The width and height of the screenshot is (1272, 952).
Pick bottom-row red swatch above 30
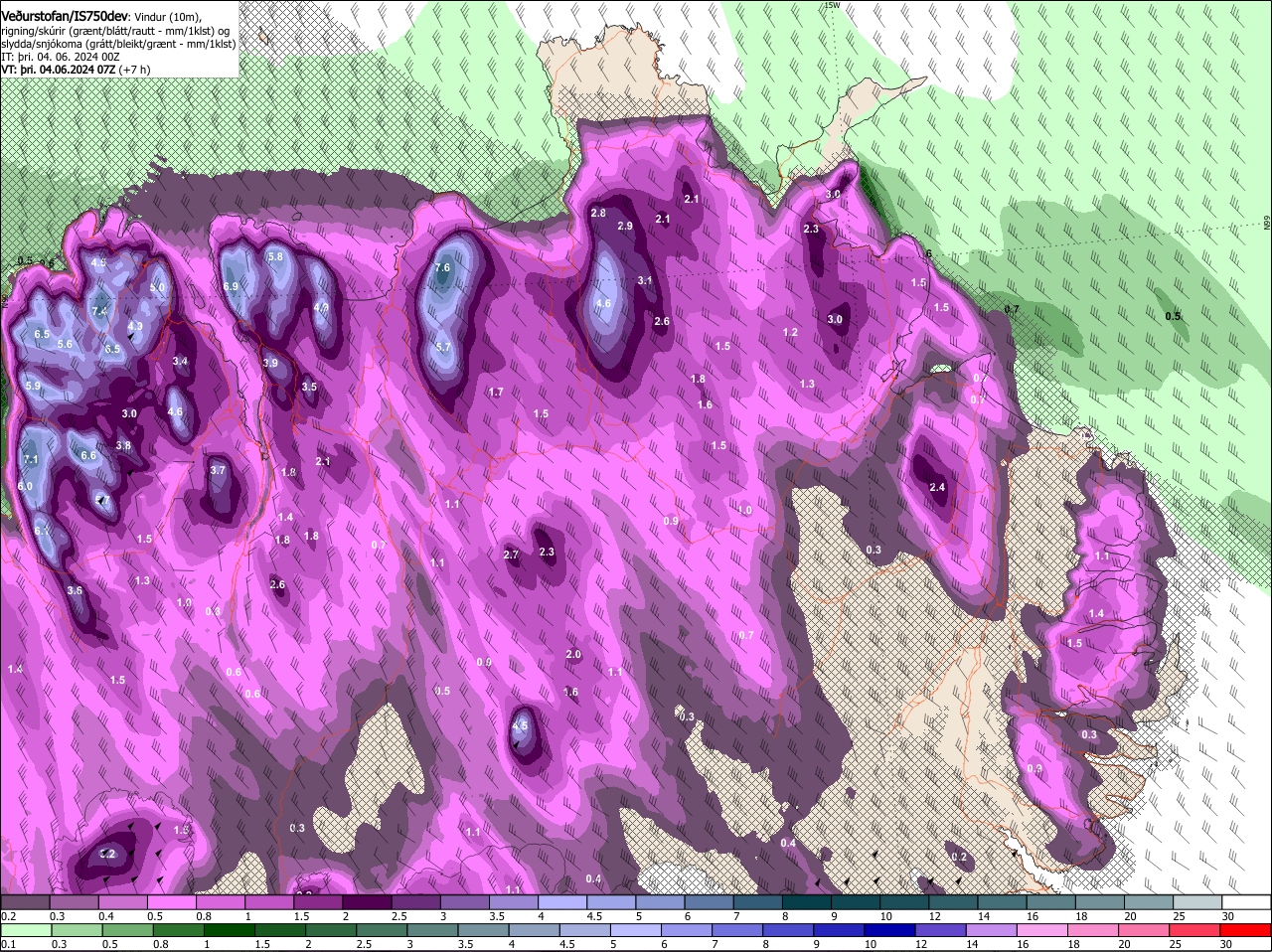coord(1246,930)
